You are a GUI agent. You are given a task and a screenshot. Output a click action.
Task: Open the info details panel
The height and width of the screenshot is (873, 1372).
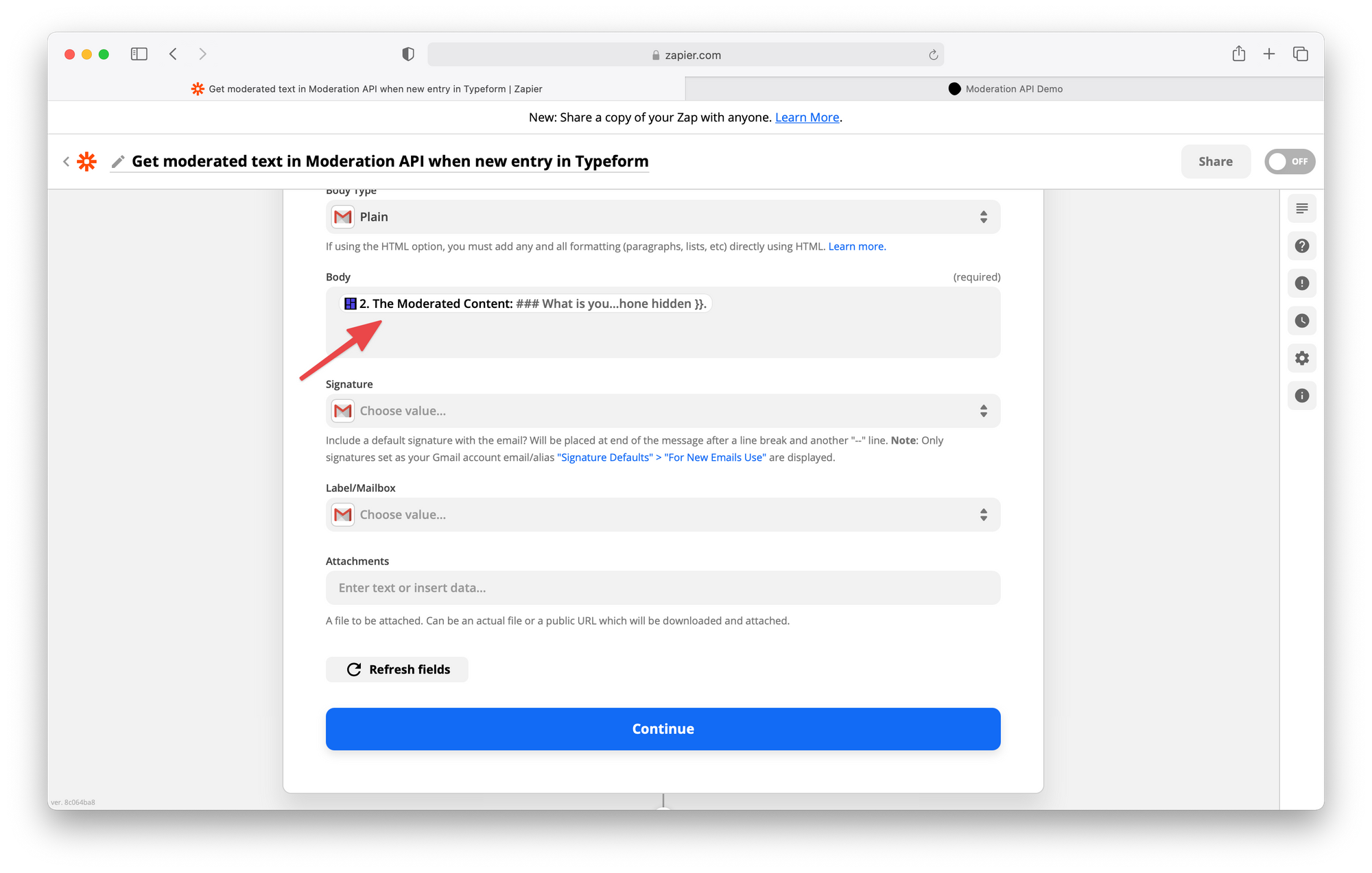[1301, 396]
